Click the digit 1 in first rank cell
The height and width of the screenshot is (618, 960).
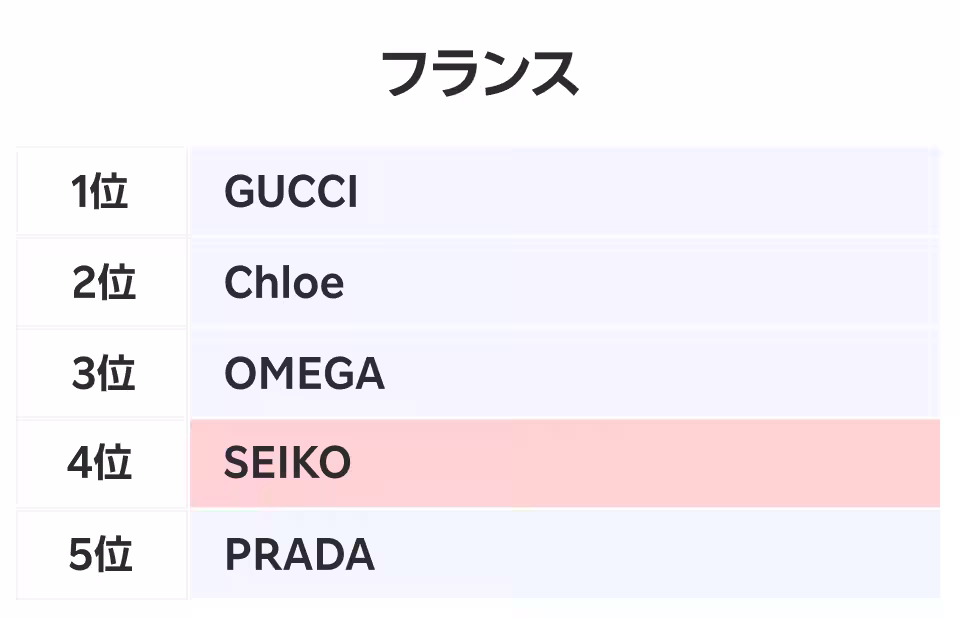point(80,192)
